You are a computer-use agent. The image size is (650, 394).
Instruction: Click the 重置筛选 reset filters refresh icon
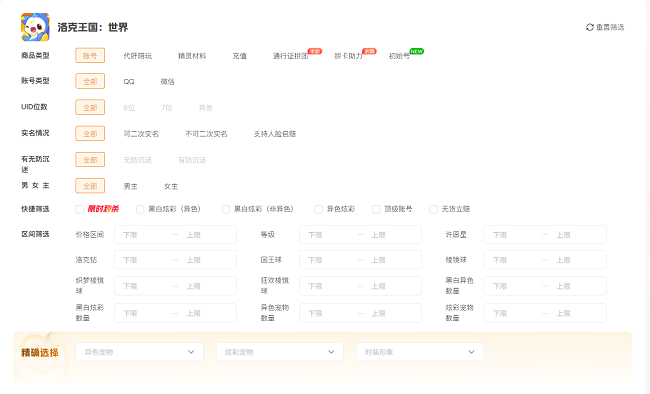click(589, 27)
